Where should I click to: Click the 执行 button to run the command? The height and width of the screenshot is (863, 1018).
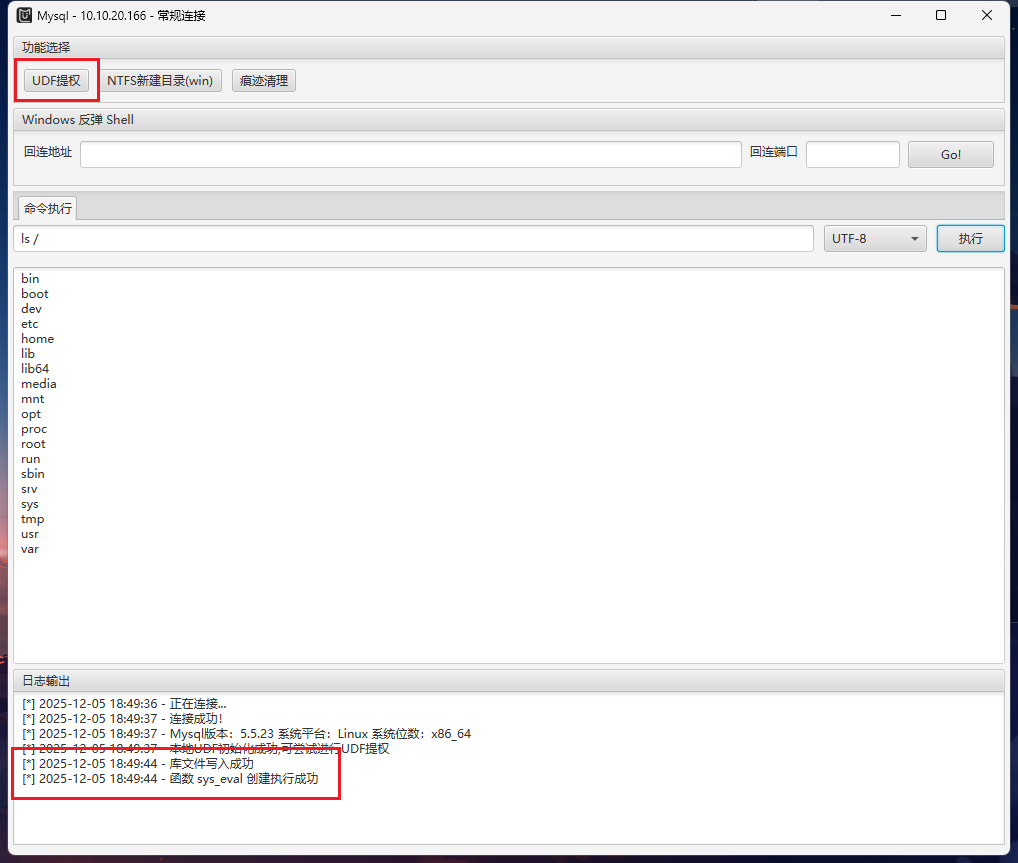click(969, 239)
